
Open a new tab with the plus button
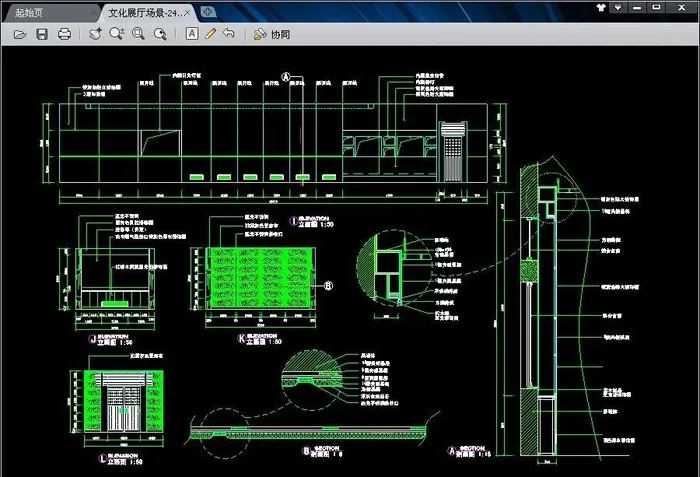click(207, 12)
